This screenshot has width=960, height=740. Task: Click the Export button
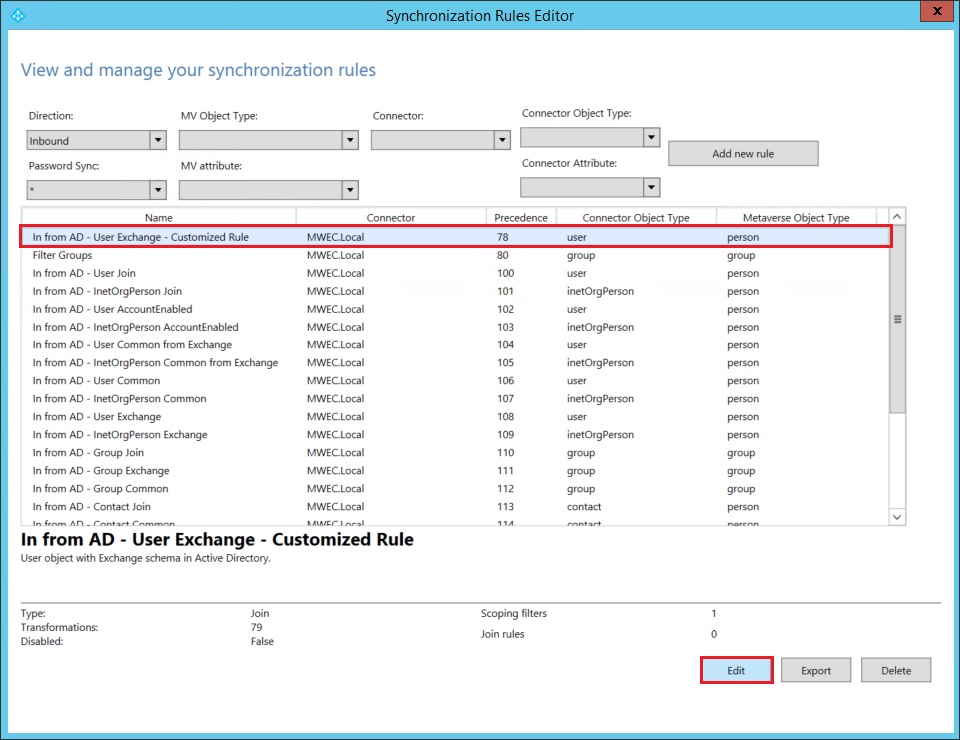816,670
